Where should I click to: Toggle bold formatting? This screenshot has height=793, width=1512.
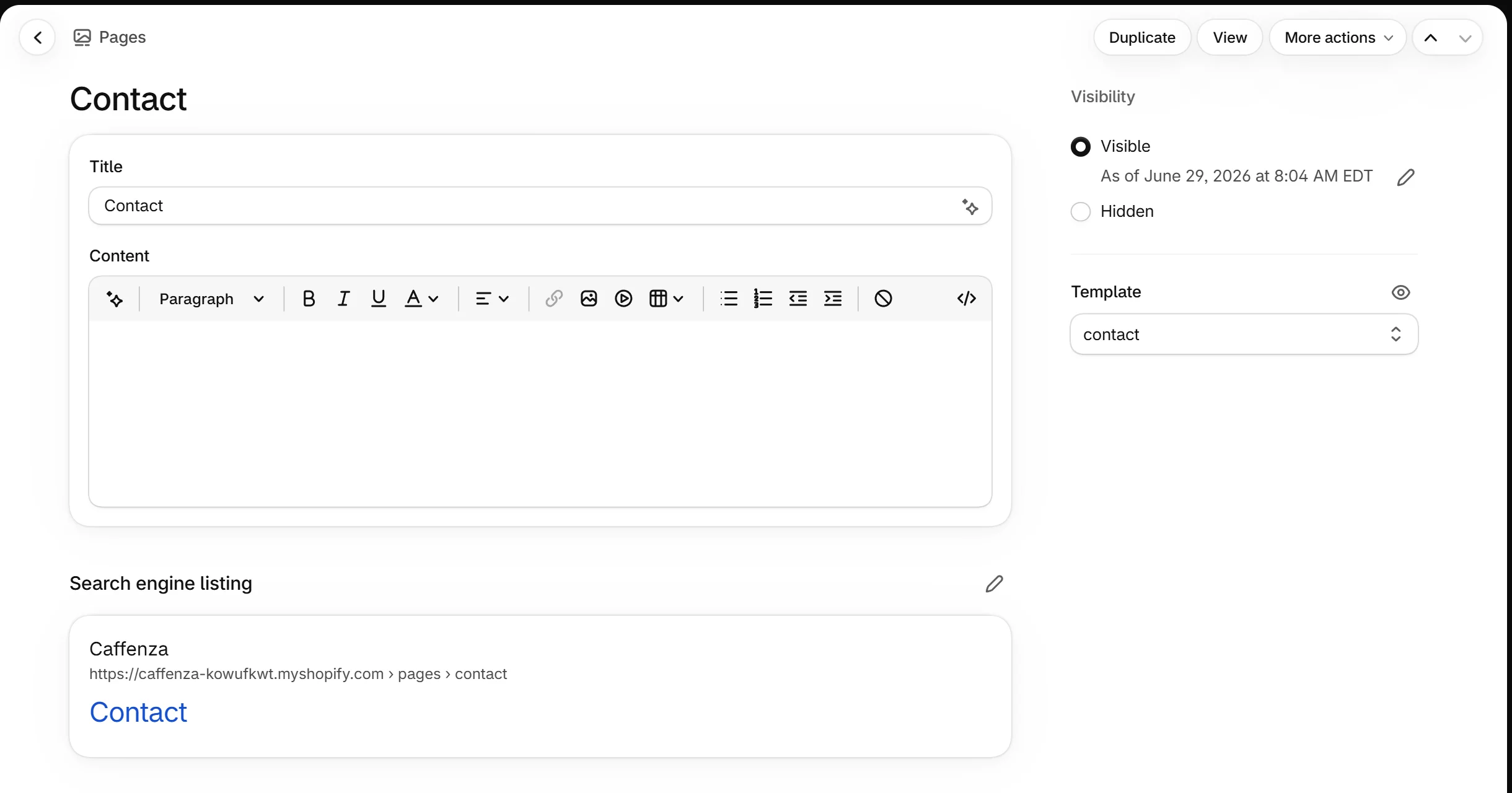309,299
